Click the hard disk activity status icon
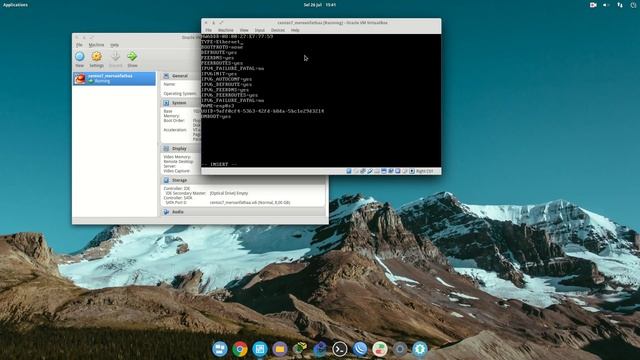Image resolution: width=640 pixels, height=360 pixels. coord(349,171)
